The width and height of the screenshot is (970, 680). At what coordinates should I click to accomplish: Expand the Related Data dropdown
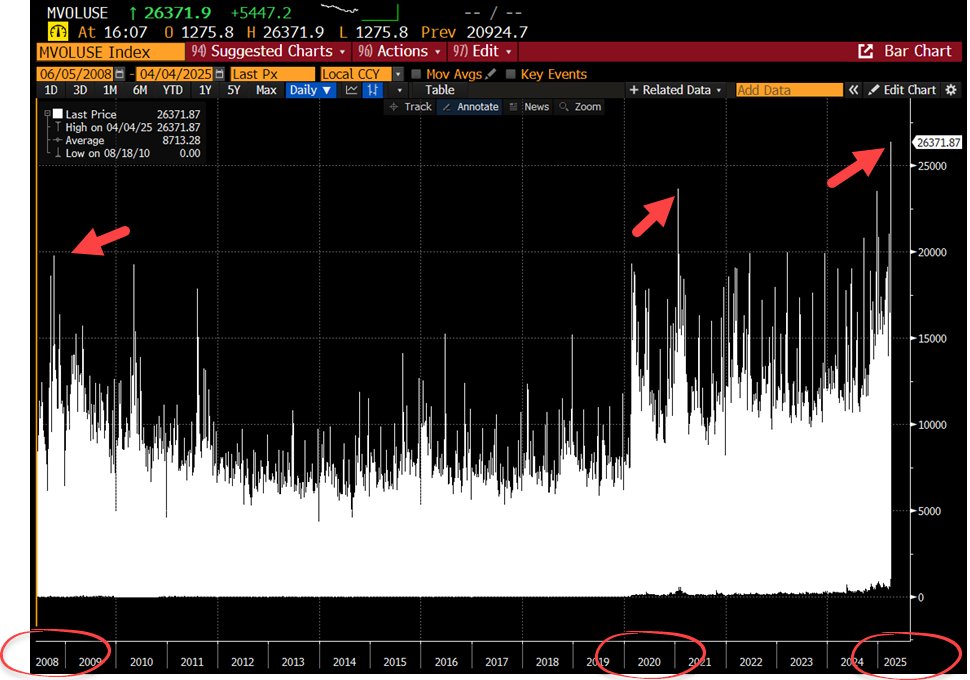coord(676,90)
